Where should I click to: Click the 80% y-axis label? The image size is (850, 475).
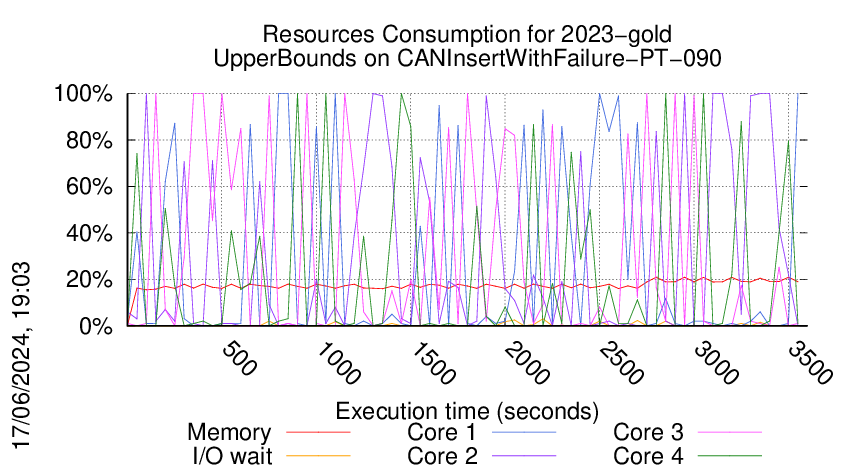tap(89, 140)
